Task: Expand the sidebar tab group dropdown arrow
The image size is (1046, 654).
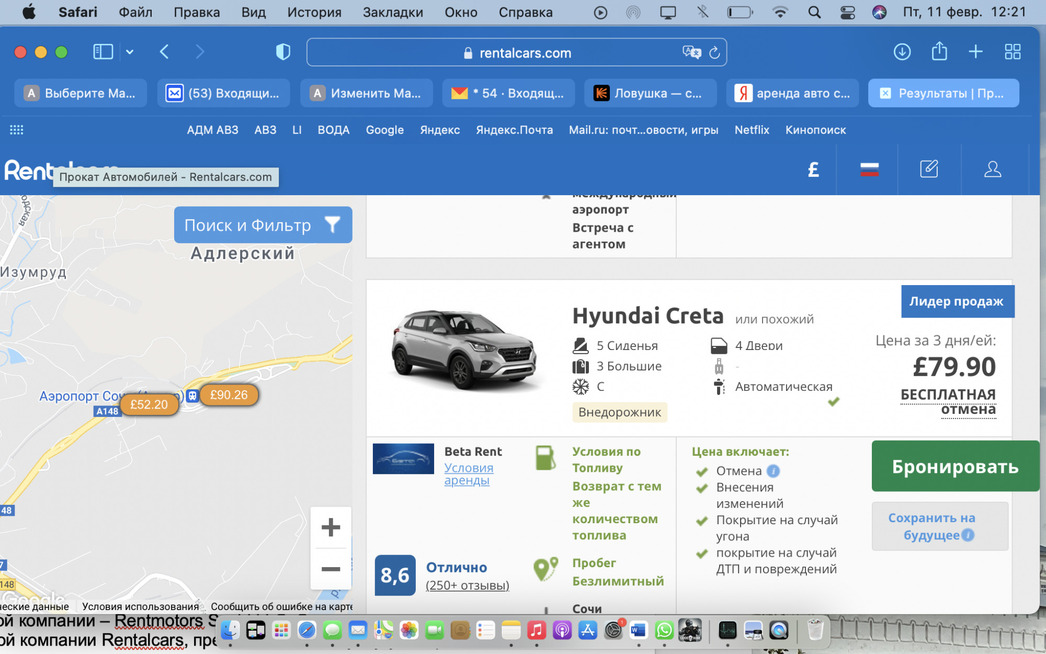Action: tap(130, 52)
